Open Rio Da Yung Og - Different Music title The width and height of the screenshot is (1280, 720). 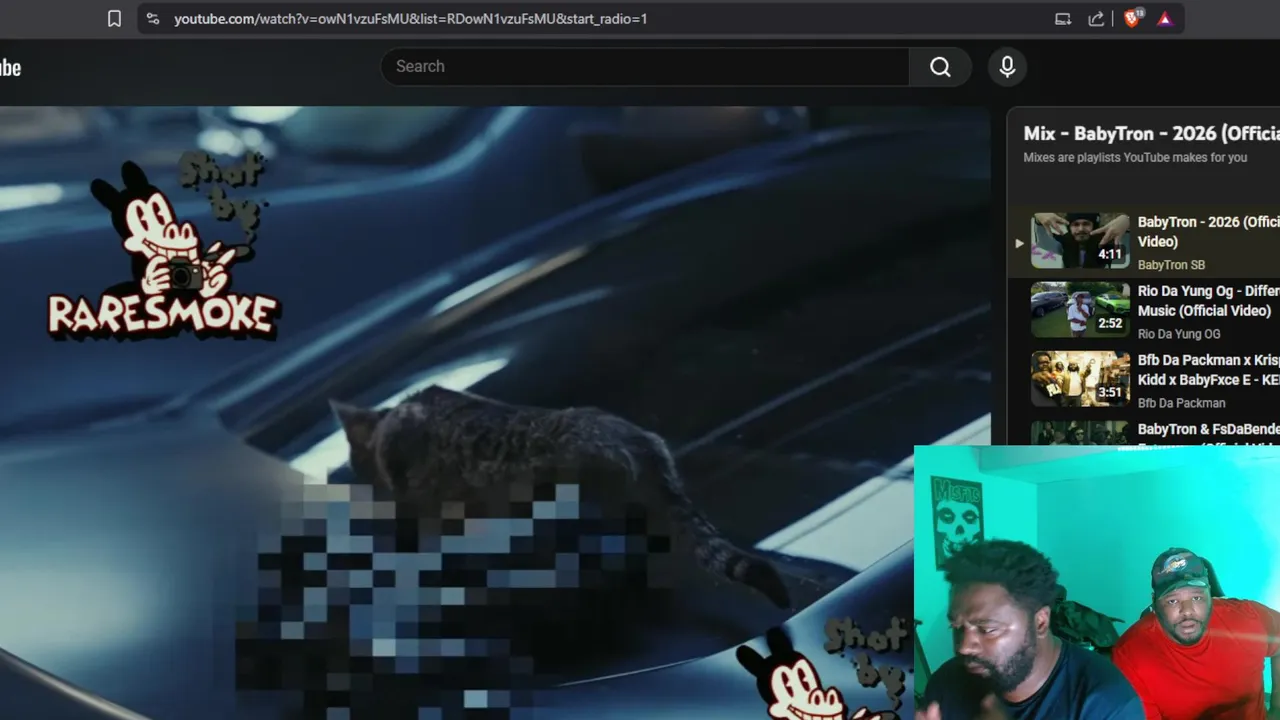[1208, 300]
